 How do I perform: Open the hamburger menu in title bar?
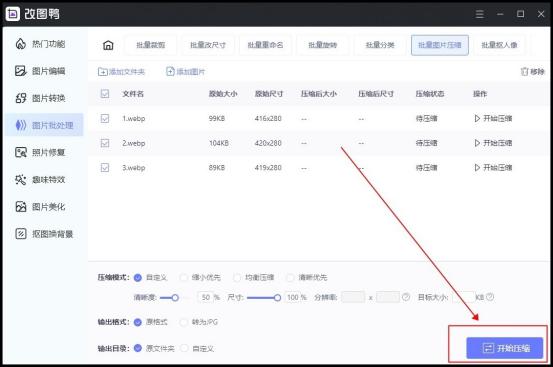[480, 14]
